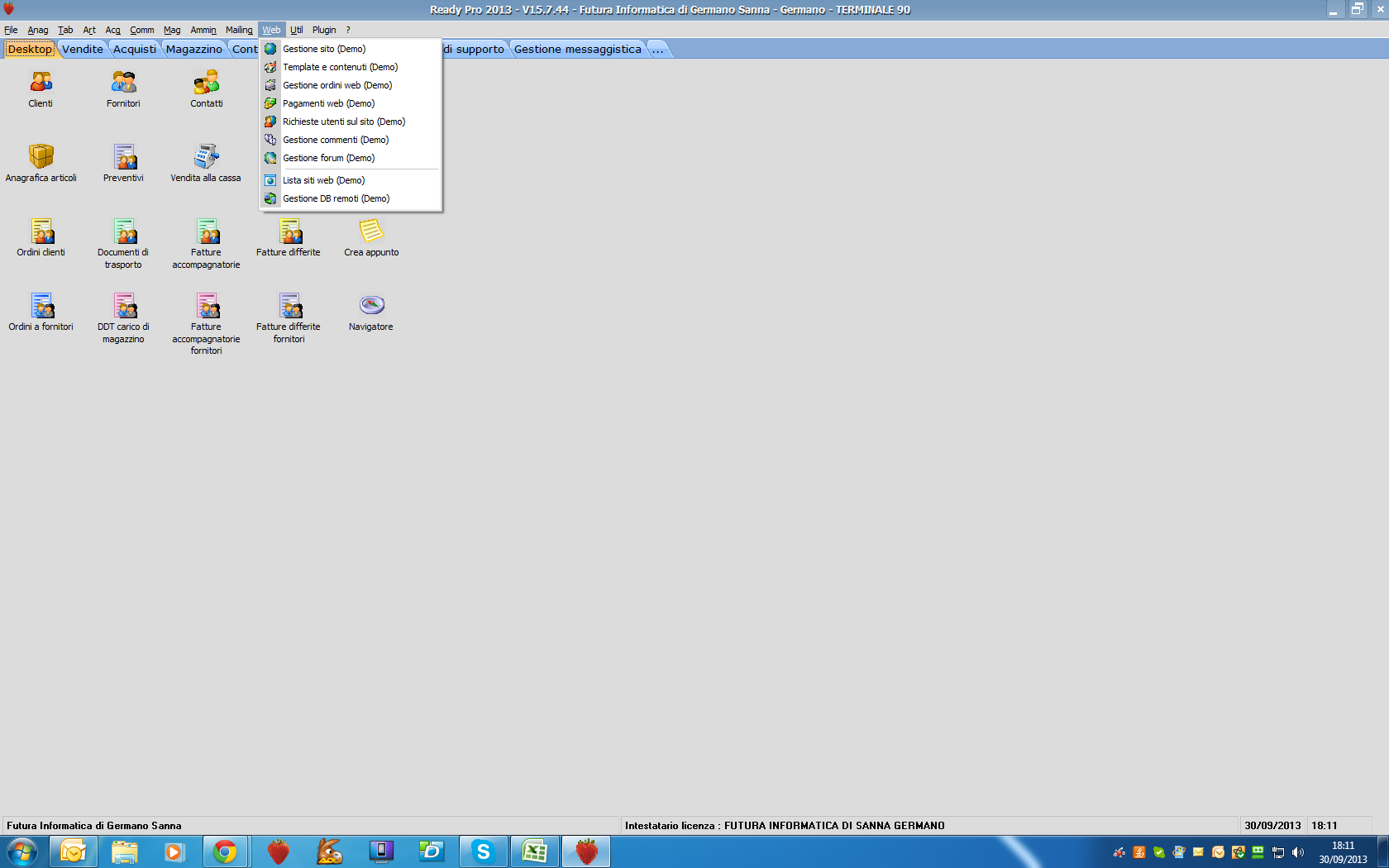Open the Anag menu
The width and height of the screenshot is (1389, 868).
(38, 30)
